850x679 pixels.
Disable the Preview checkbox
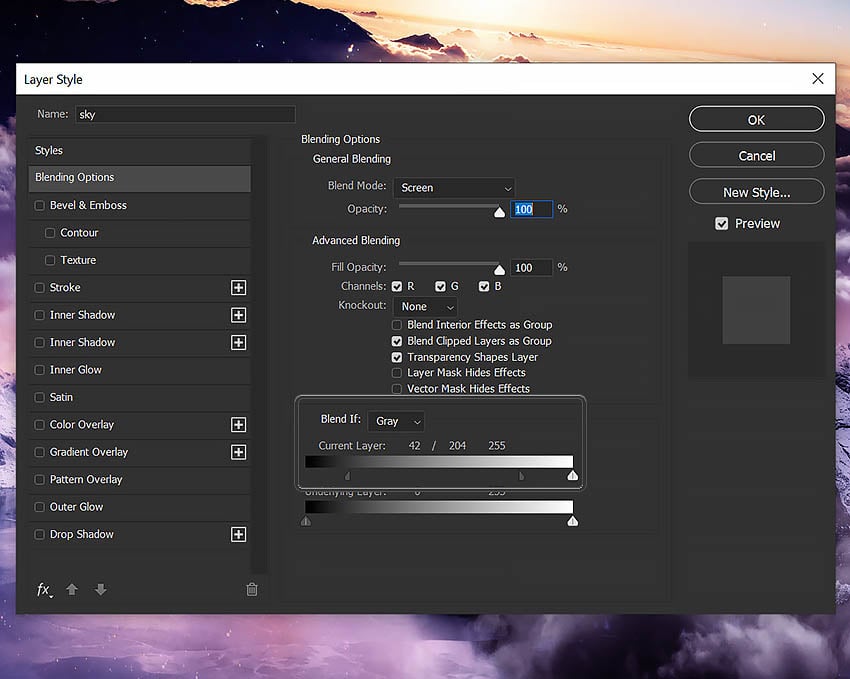pyautogui.click(x=723, y=223)
